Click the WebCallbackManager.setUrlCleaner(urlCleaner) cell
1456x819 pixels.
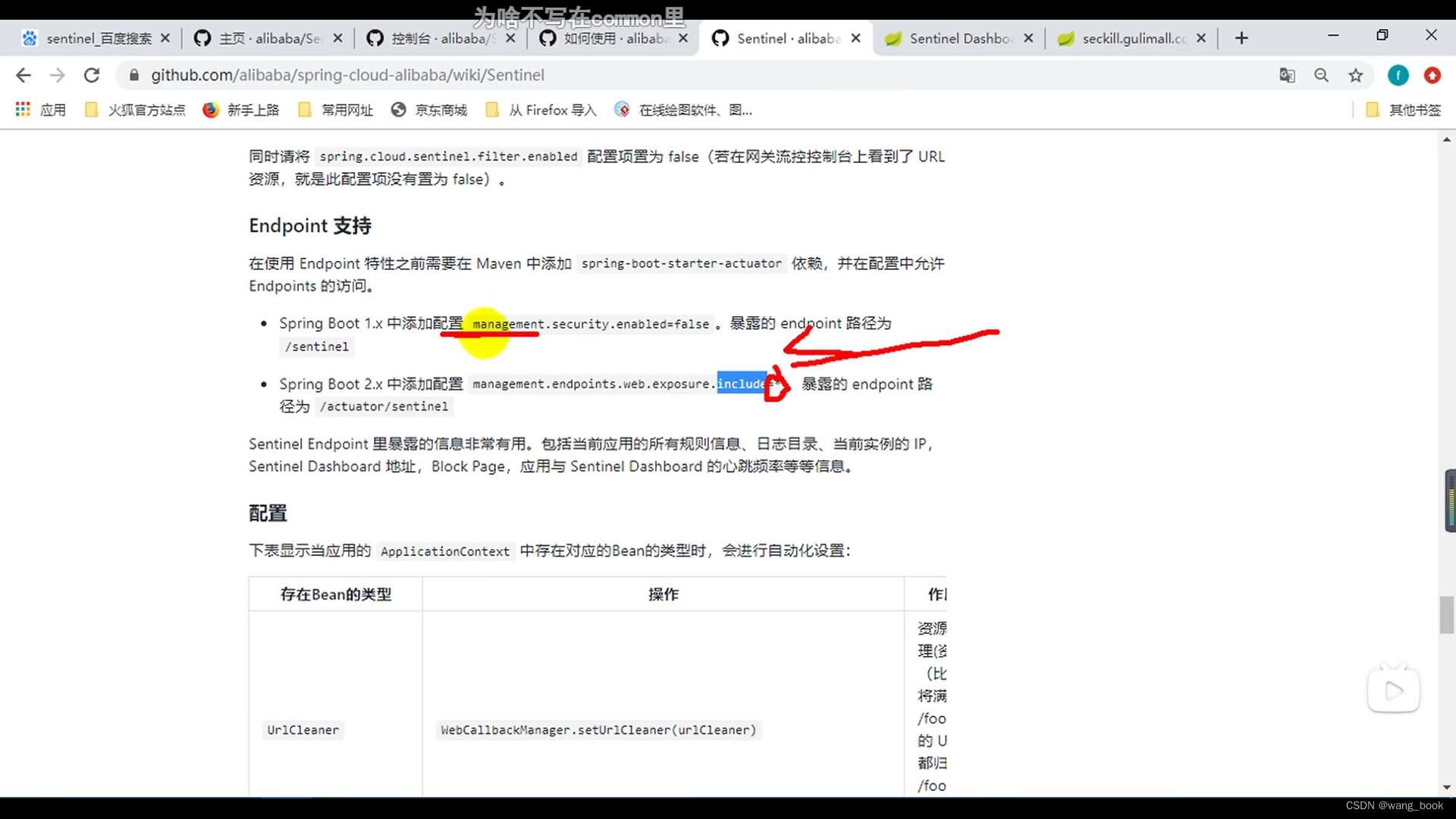point(598,730)
